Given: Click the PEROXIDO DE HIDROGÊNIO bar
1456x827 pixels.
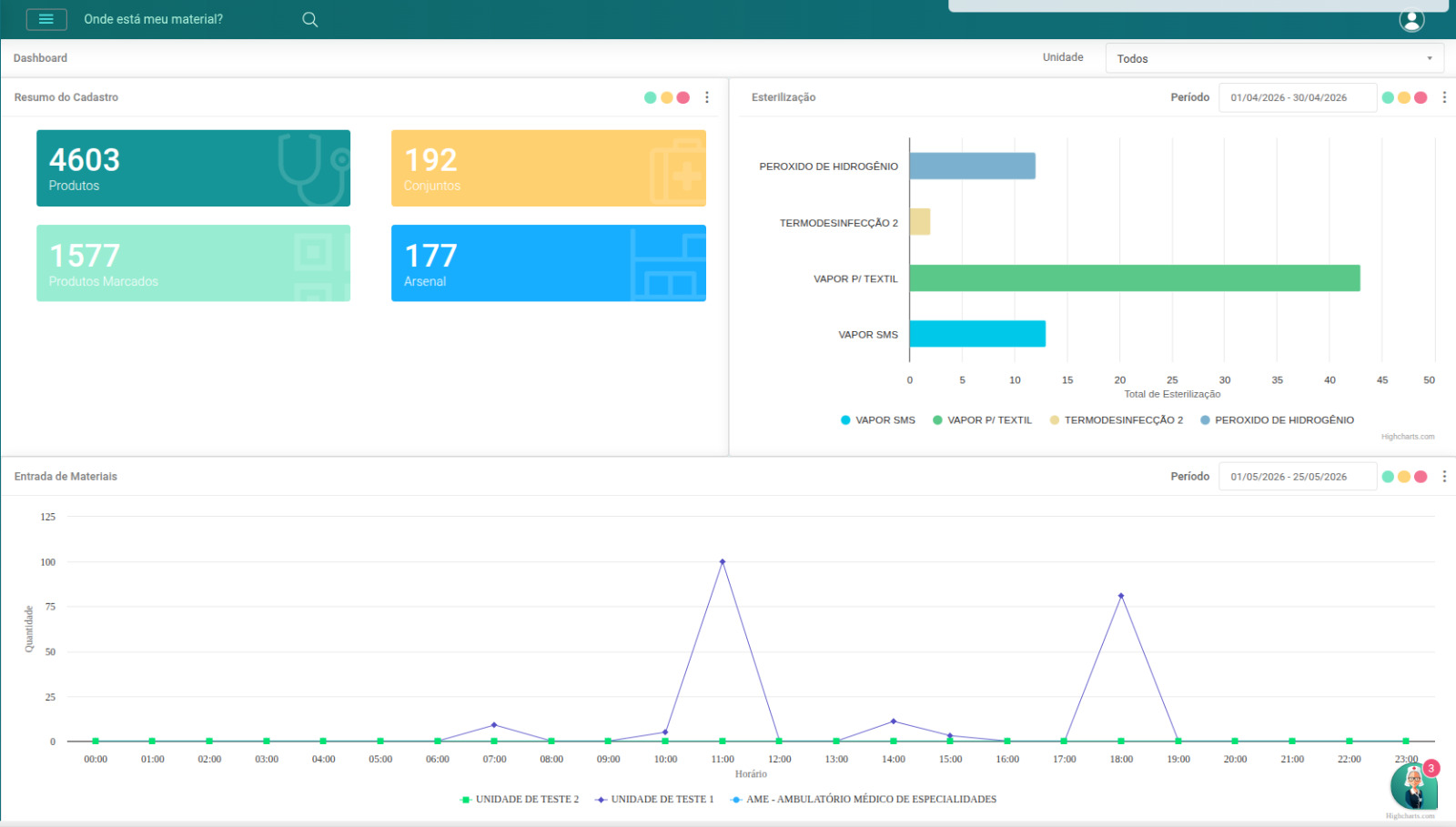Looking at the screenshot, I should pyautogui.click(x=972, y=166).
